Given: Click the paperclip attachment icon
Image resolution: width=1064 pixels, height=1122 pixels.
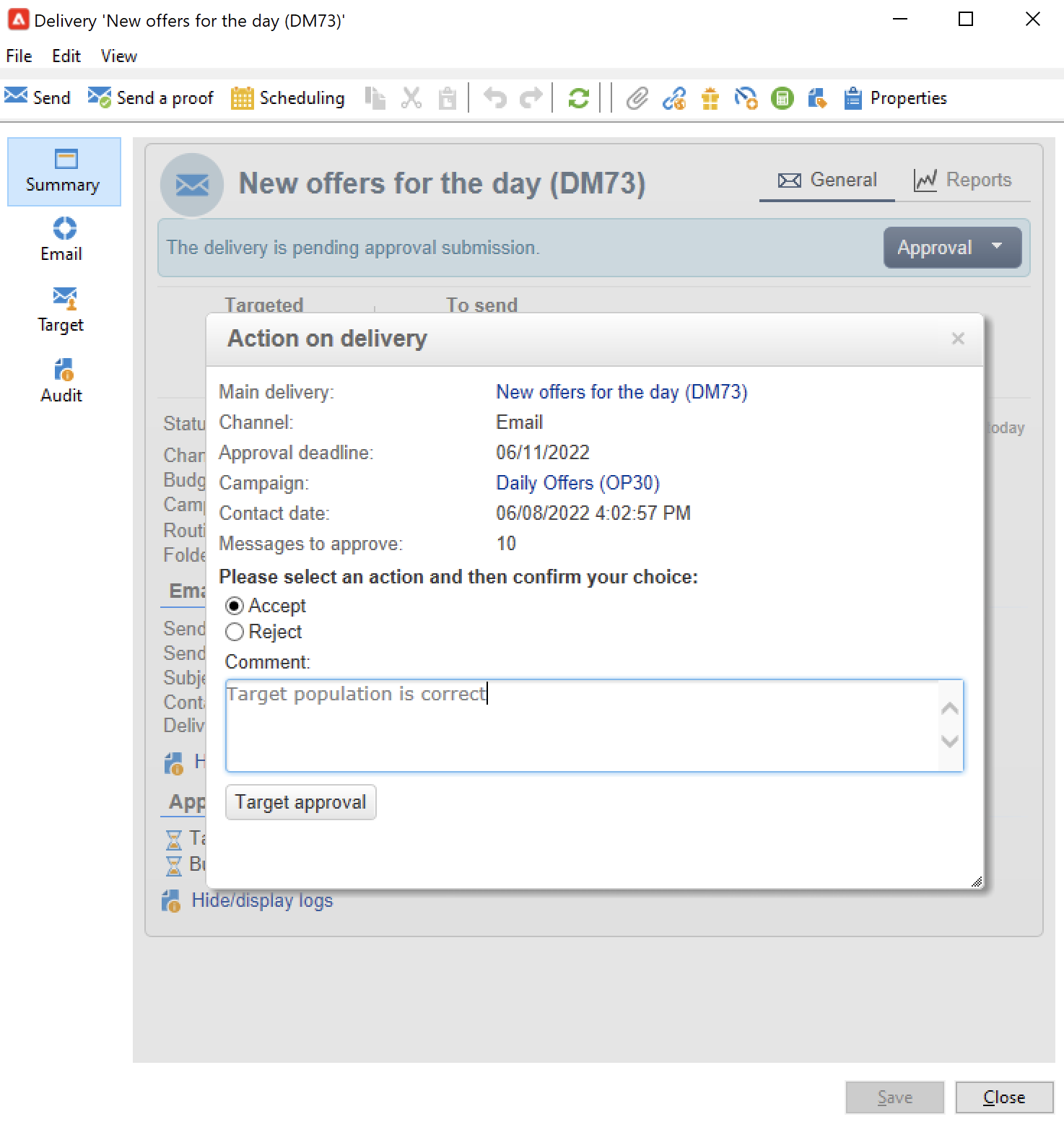Looking at the screenshot, I should pyautogui.click(x=637, y=98).
